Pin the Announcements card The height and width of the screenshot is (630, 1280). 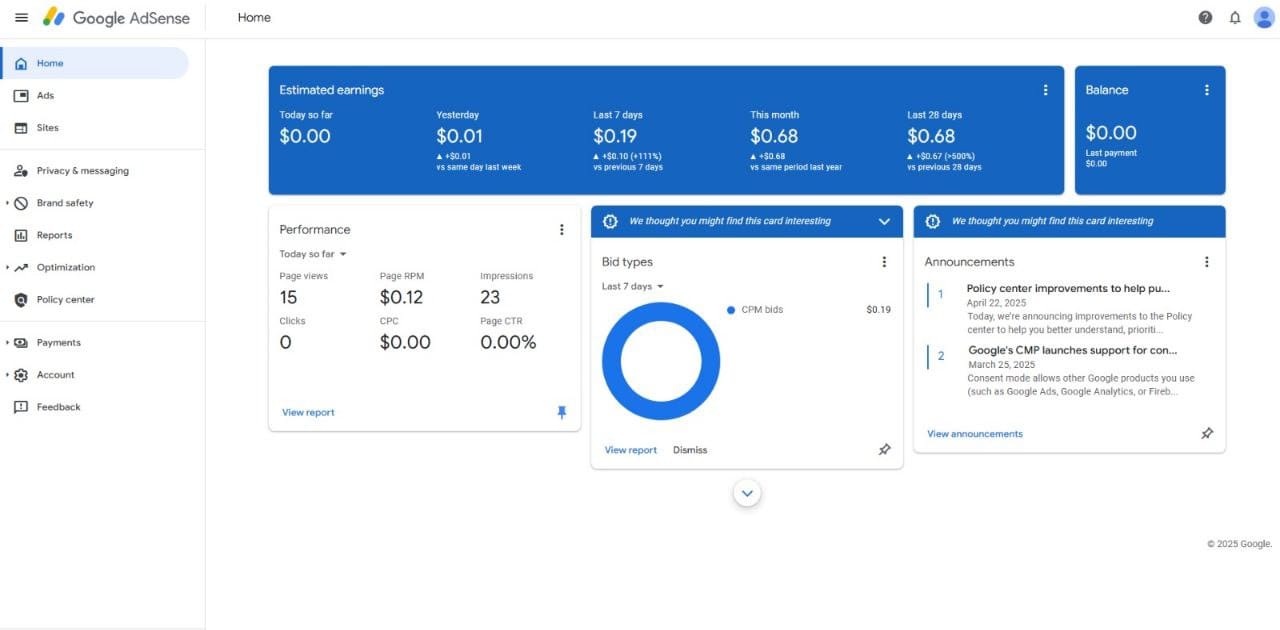coord(1207,434)
